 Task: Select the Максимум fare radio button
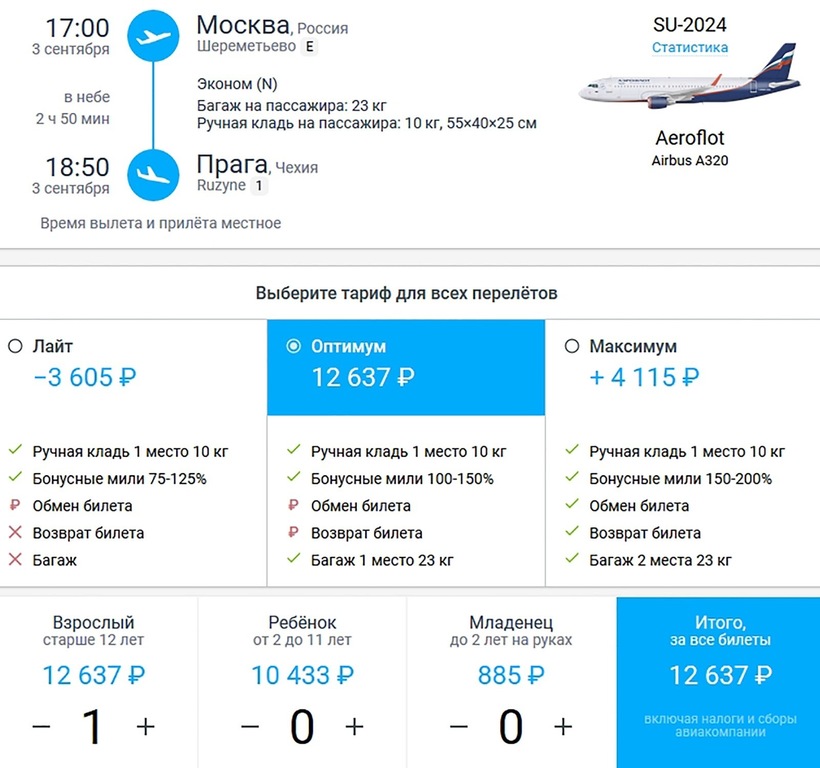(x=572, y=347)
